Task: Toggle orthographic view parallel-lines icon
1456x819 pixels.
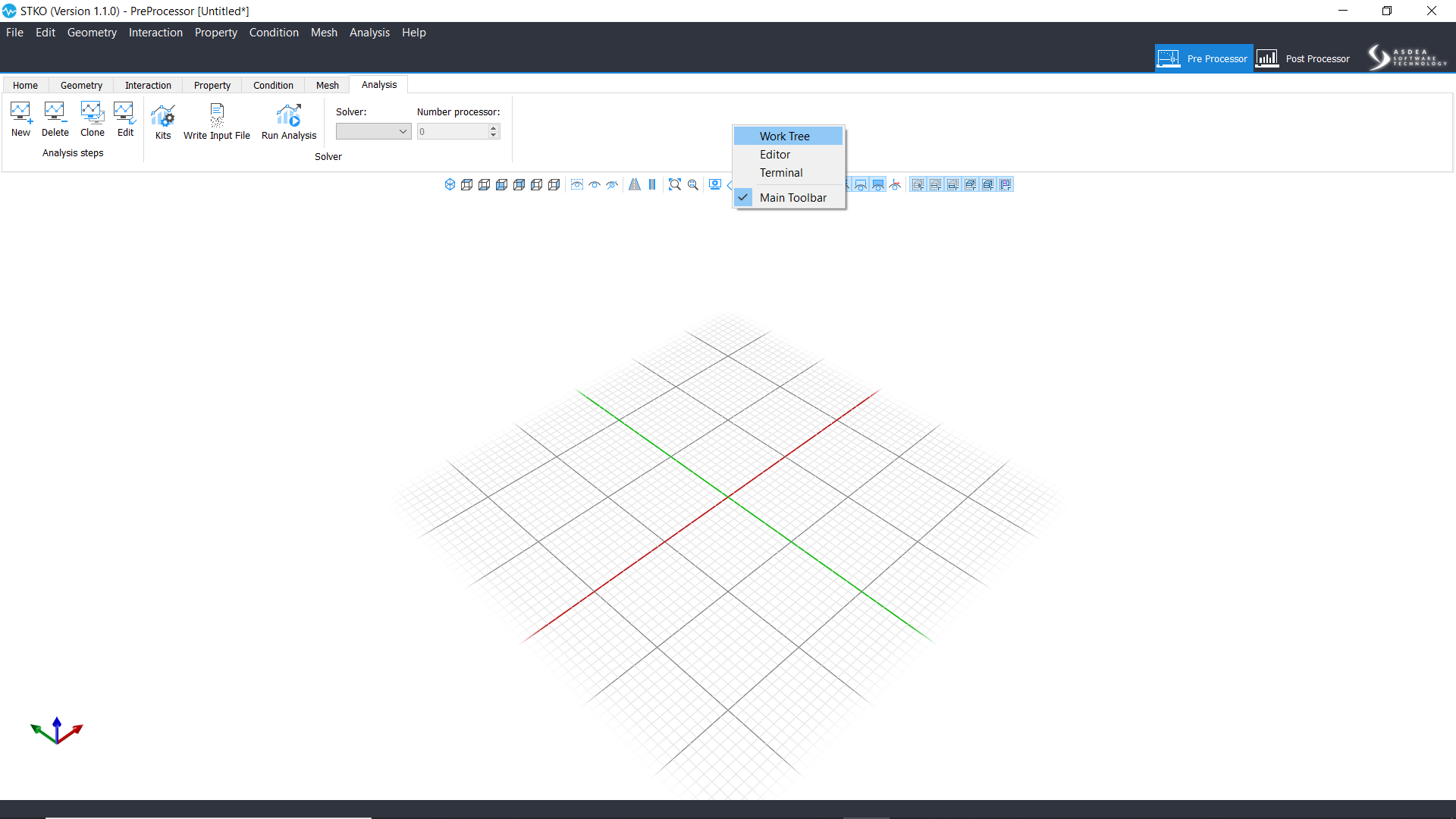Action: [652, 184]
